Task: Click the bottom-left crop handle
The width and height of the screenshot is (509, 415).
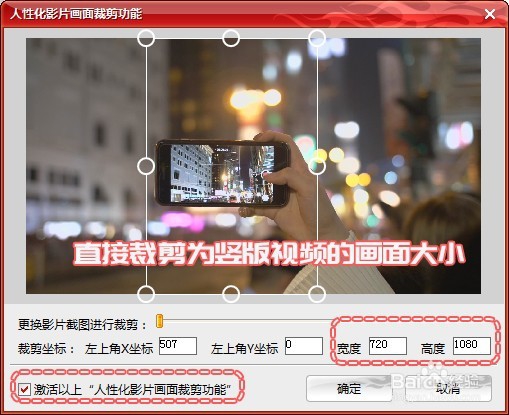Action: (x=146, y=294)
